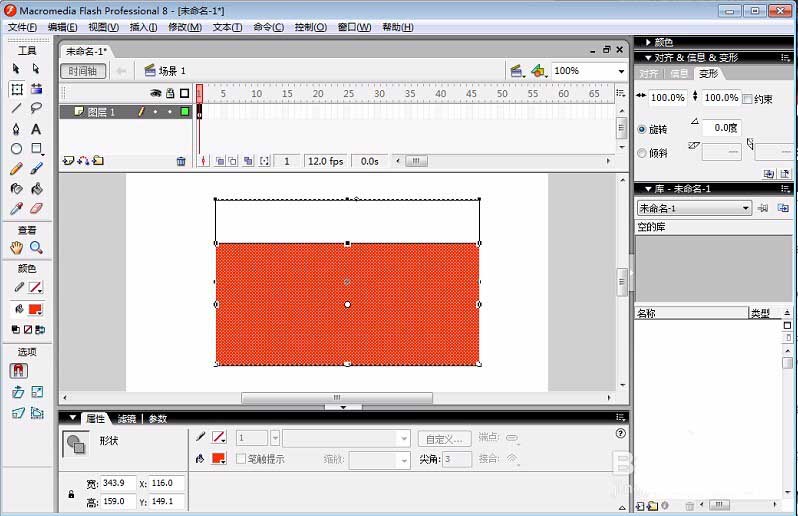Switch to 信息 info tab
This screenshot has height=516, width=798.
pyautogui.click(x=678, y=74)
